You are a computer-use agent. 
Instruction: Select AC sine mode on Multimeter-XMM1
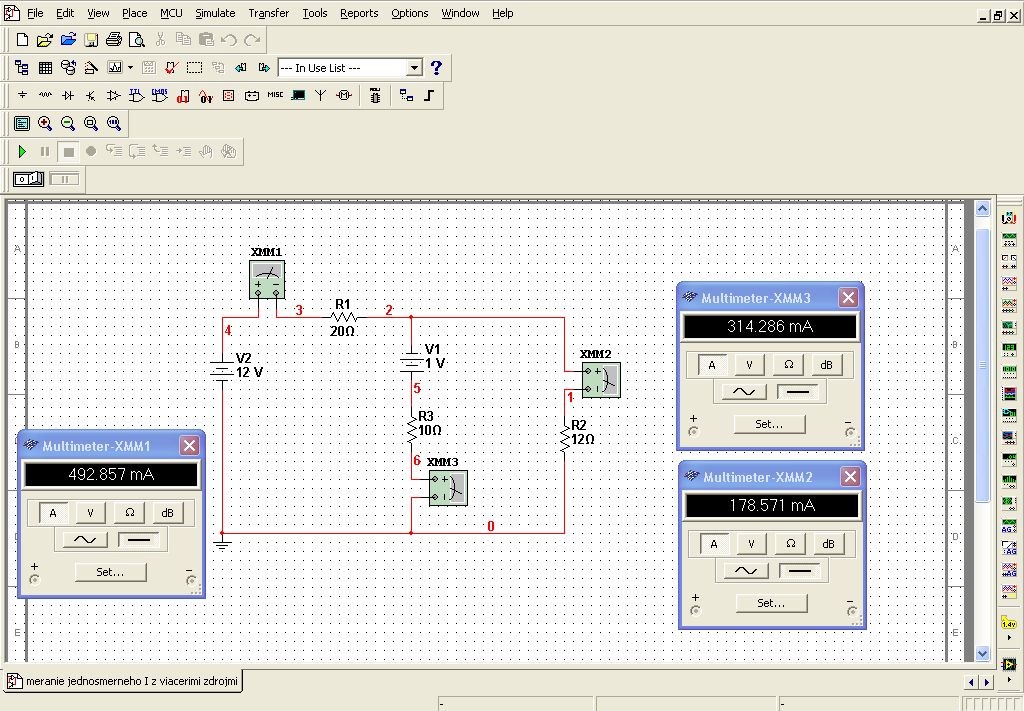click(85, 540)
